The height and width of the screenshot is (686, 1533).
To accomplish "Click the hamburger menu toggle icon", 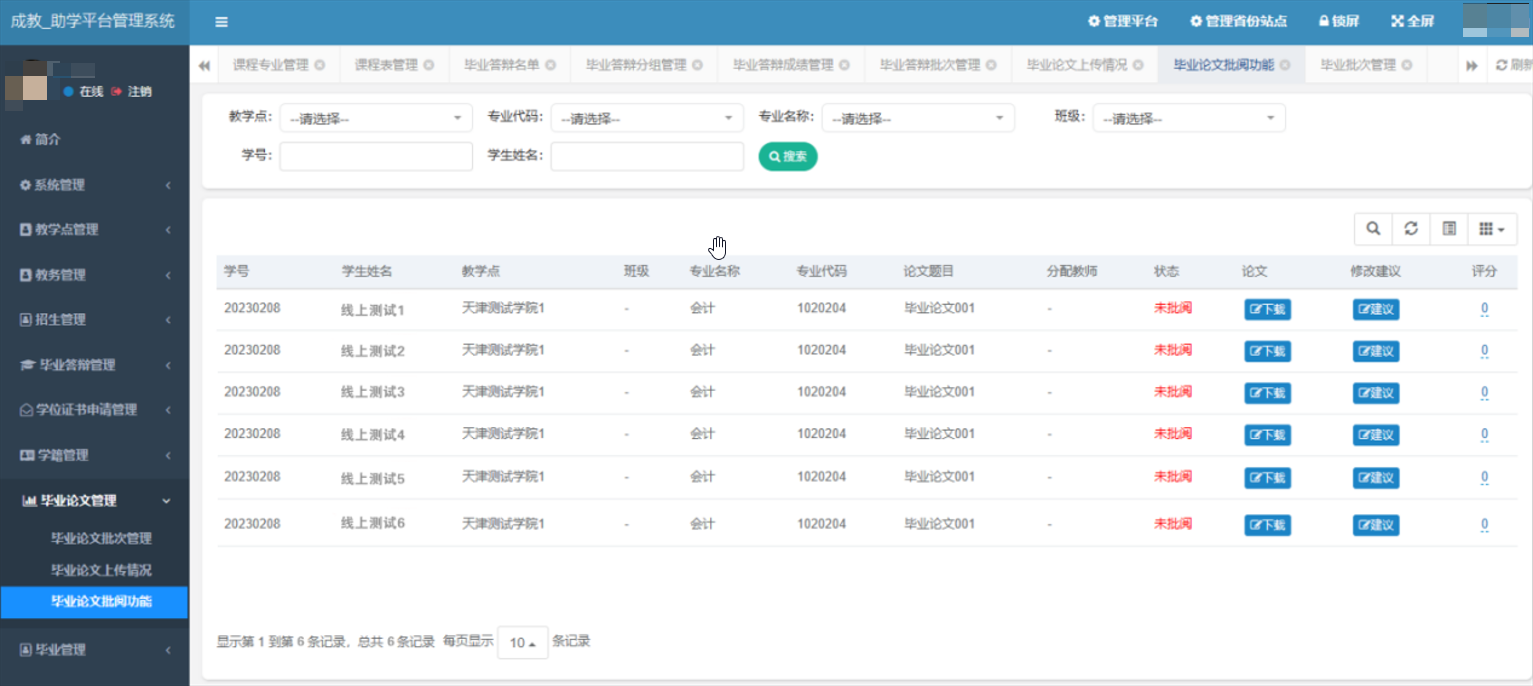I will point(221,22).
